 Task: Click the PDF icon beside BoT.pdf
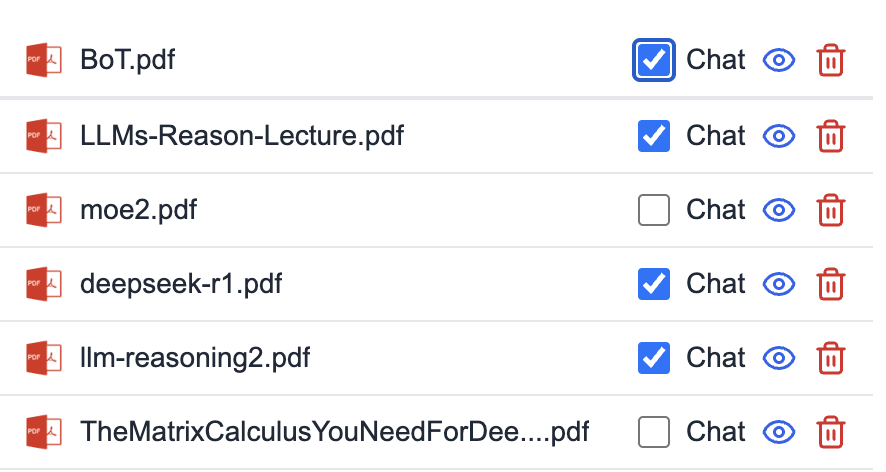[x=44, y=60]
